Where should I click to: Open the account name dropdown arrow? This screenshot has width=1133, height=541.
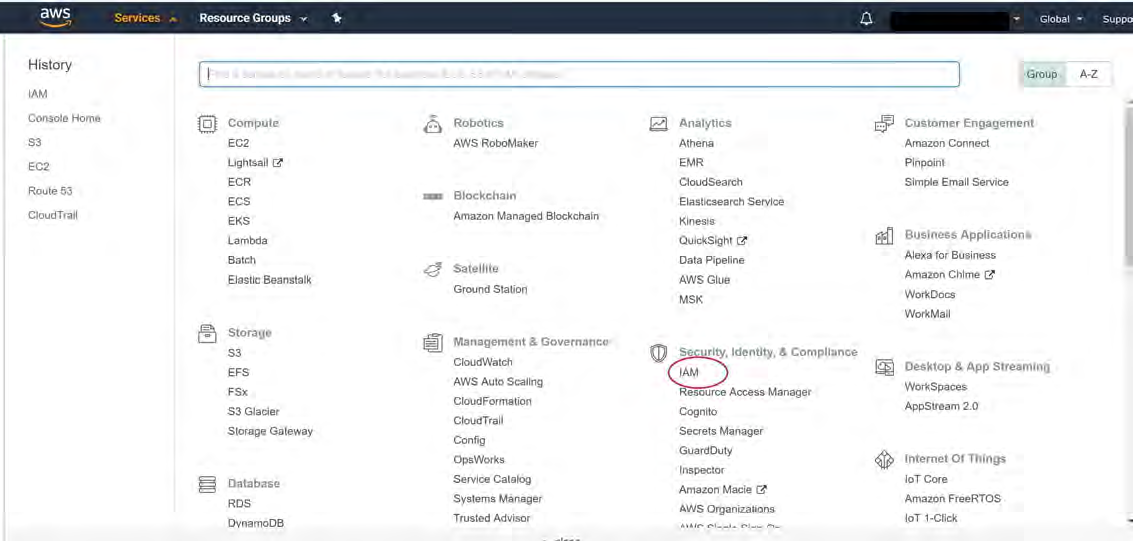1017,20
